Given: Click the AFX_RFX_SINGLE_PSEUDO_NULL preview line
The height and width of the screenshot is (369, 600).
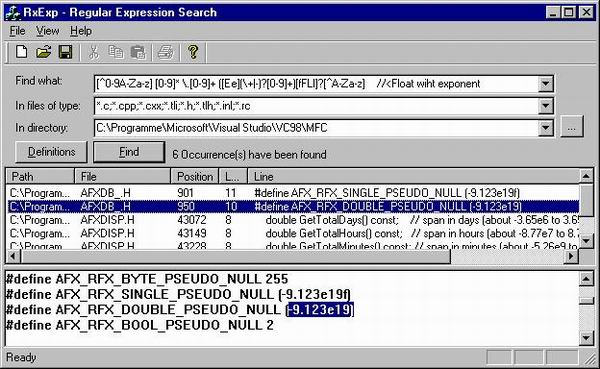Looking at the screenshot, I should click(x=178, y=294).
